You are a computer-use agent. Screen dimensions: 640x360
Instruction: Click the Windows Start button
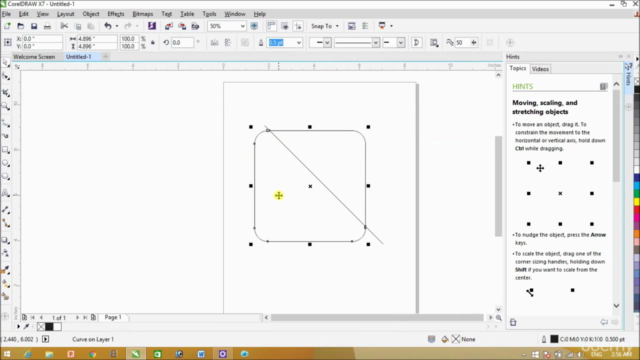pyautogui.click(x=7, y=354)
